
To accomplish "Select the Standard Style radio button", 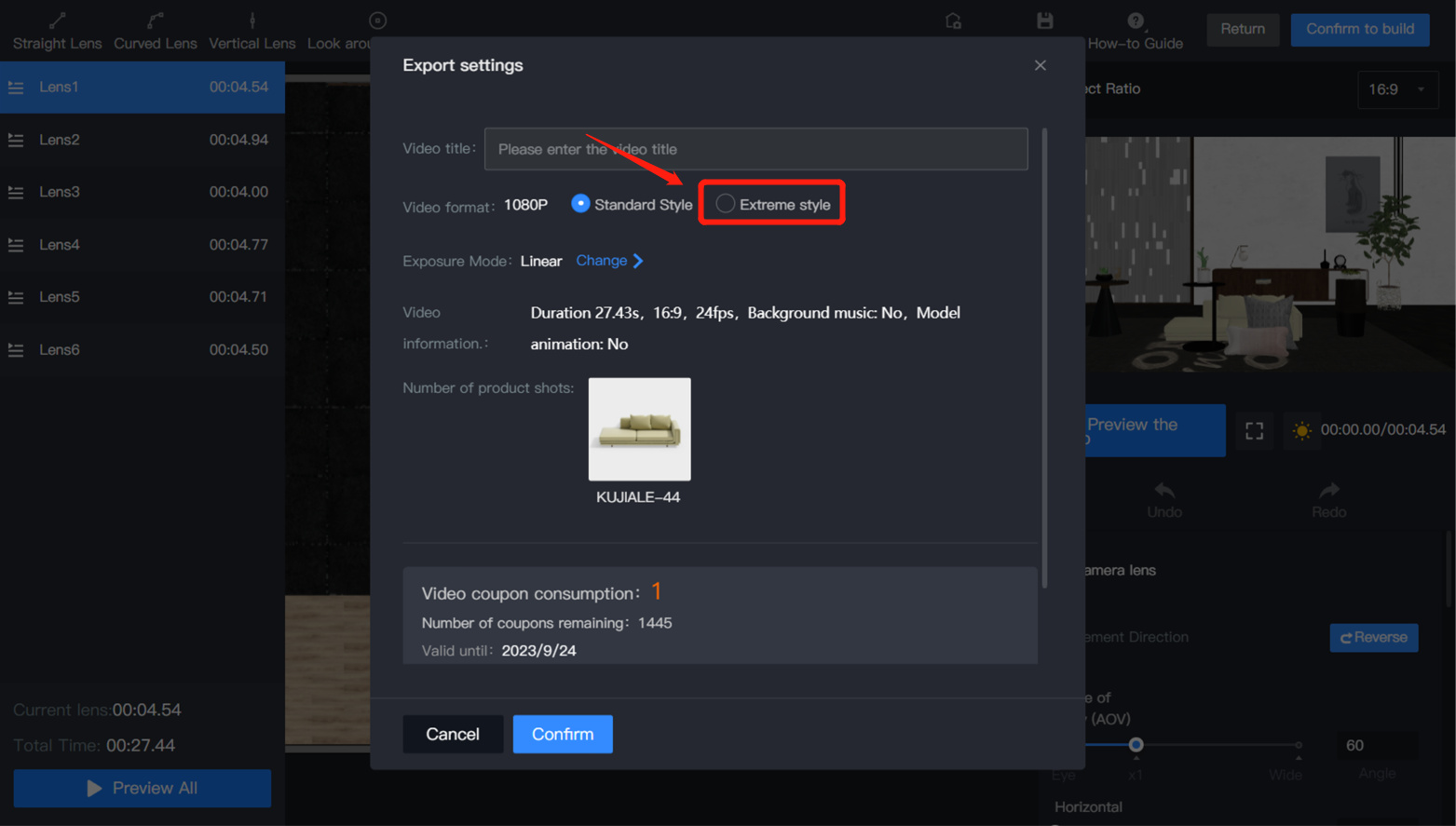I will pos(580,204).
